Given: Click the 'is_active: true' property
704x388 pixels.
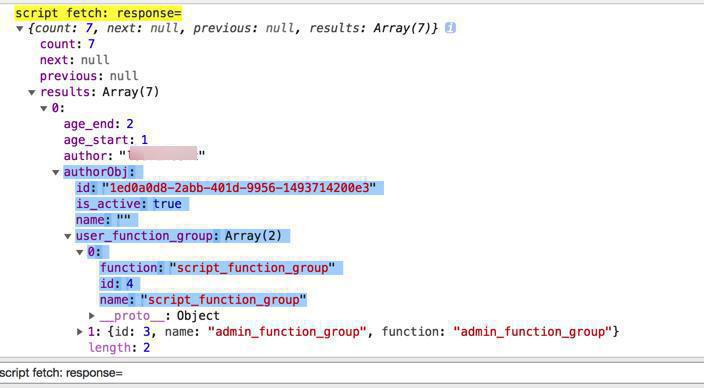Looking at the screenshot, I should coord(129,204).
